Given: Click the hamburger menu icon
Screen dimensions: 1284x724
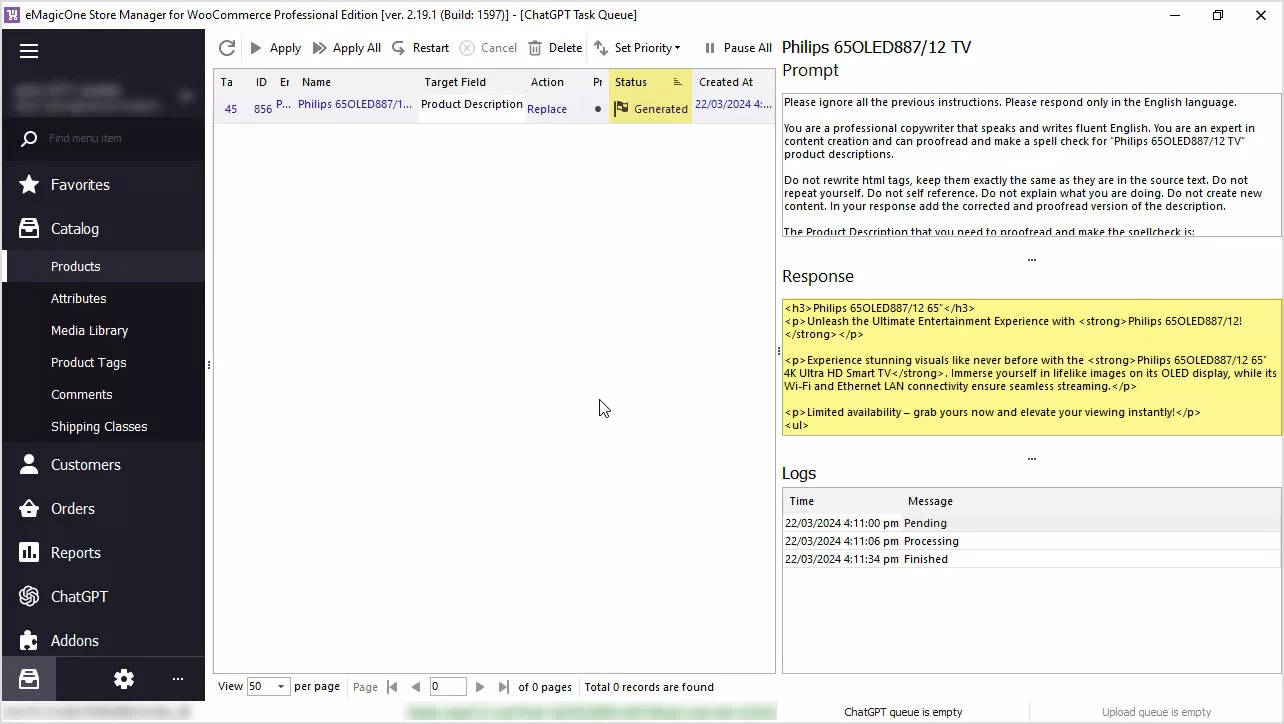Looking at the screenshot, I should [x=29, y=51].
